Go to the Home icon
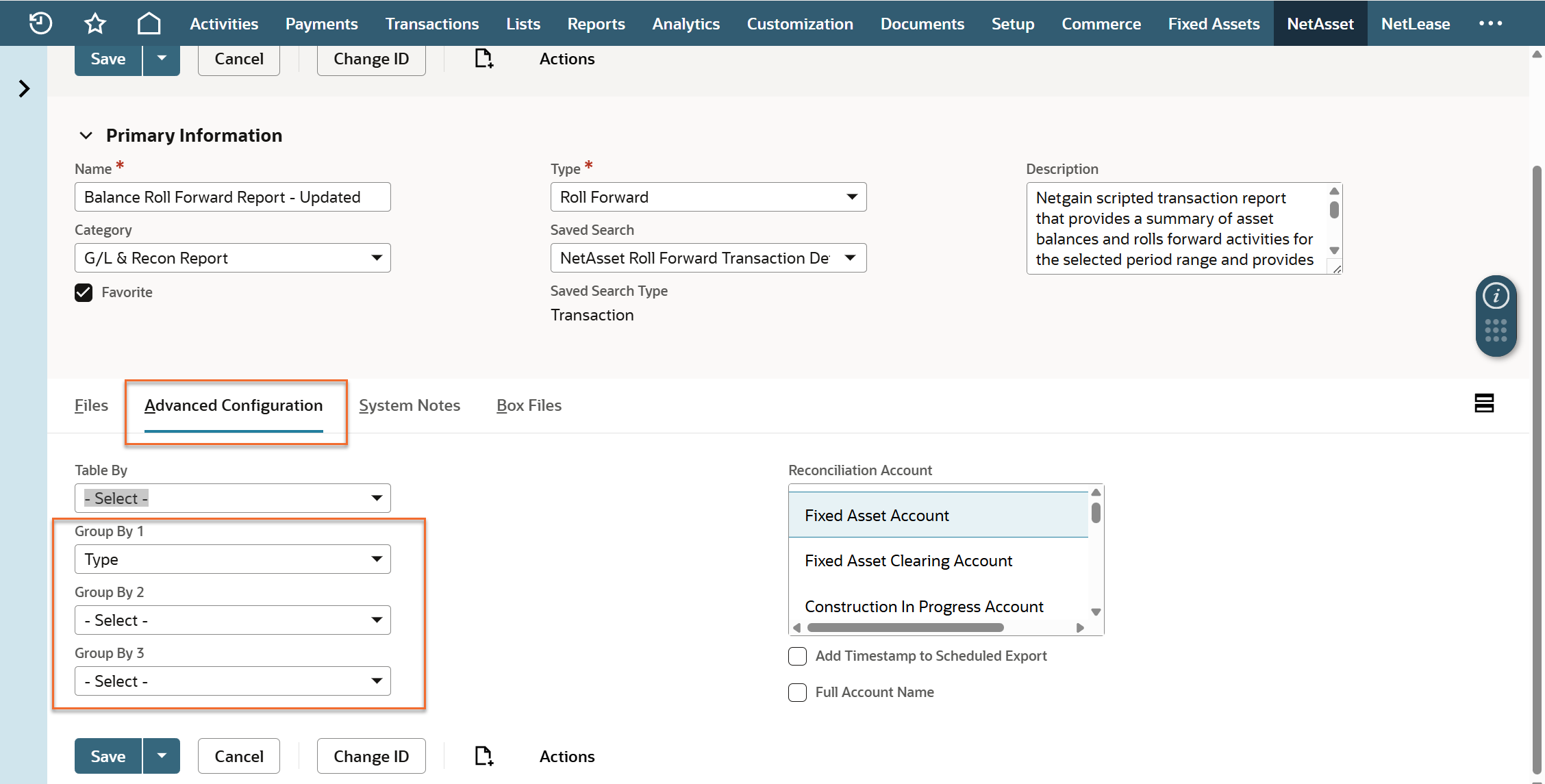Screen dimensions: 1545x784 149,23
